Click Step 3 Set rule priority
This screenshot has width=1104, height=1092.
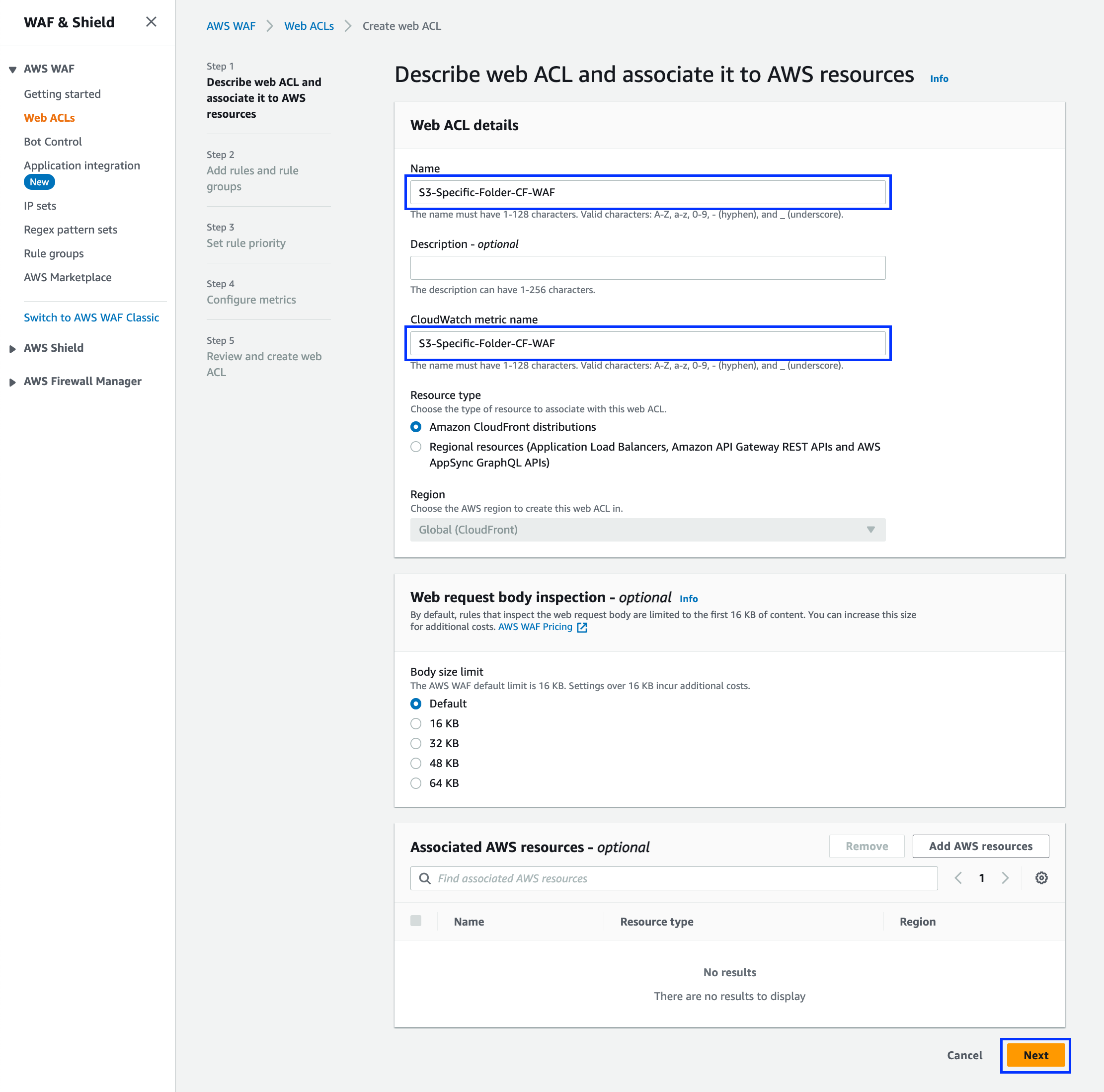click(x=246, y=243)
